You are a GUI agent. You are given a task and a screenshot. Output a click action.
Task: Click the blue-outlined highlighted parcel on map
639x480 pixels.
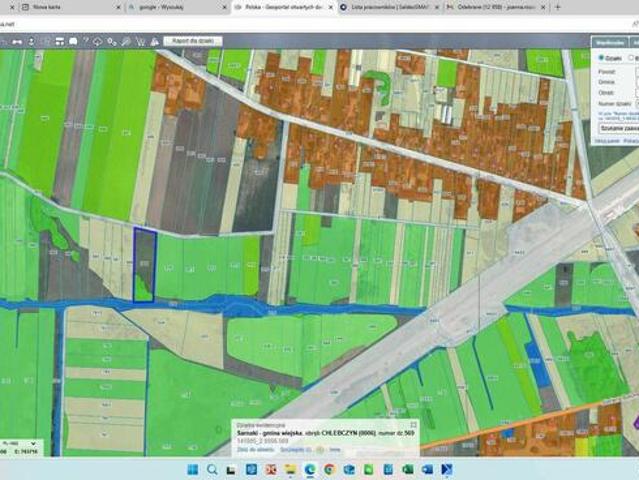[x=145, y=262]
